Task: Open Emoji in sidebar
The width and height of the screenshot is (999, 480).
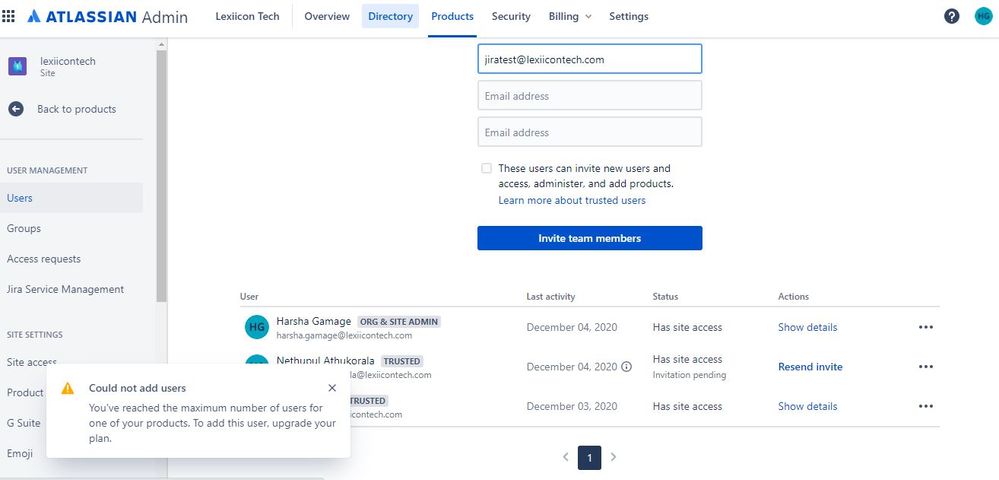Action: coord(20,454)
